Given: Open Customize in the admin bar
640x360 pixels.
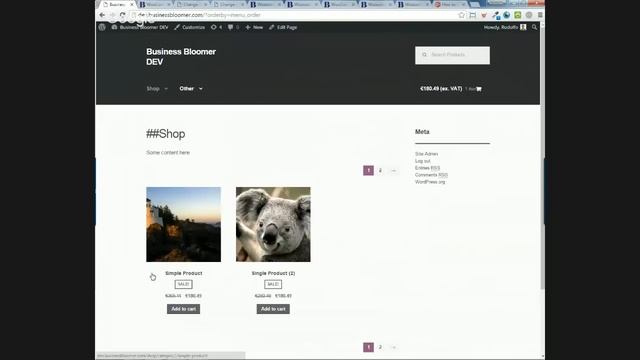Looking at the screenshot, I should pyautogui.click(x=189, y=27).
